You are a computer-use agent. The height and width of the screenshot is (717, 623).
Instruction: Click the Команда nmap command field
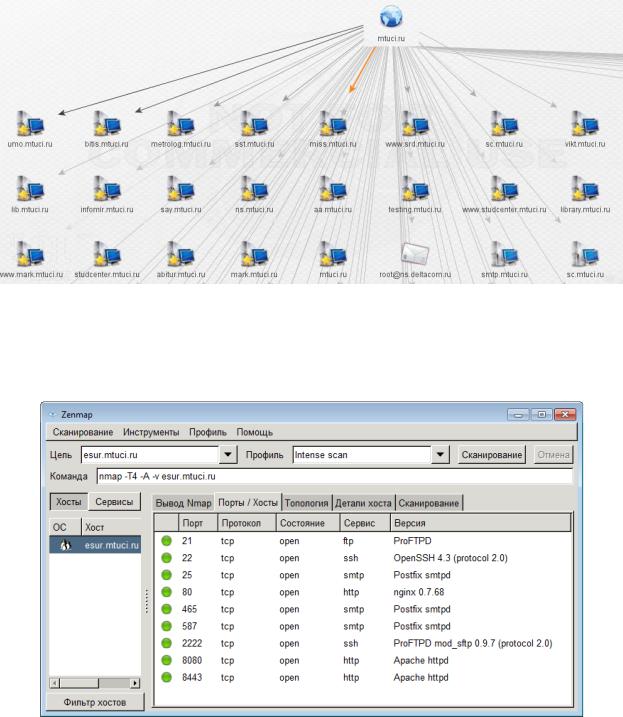[334, 476]
